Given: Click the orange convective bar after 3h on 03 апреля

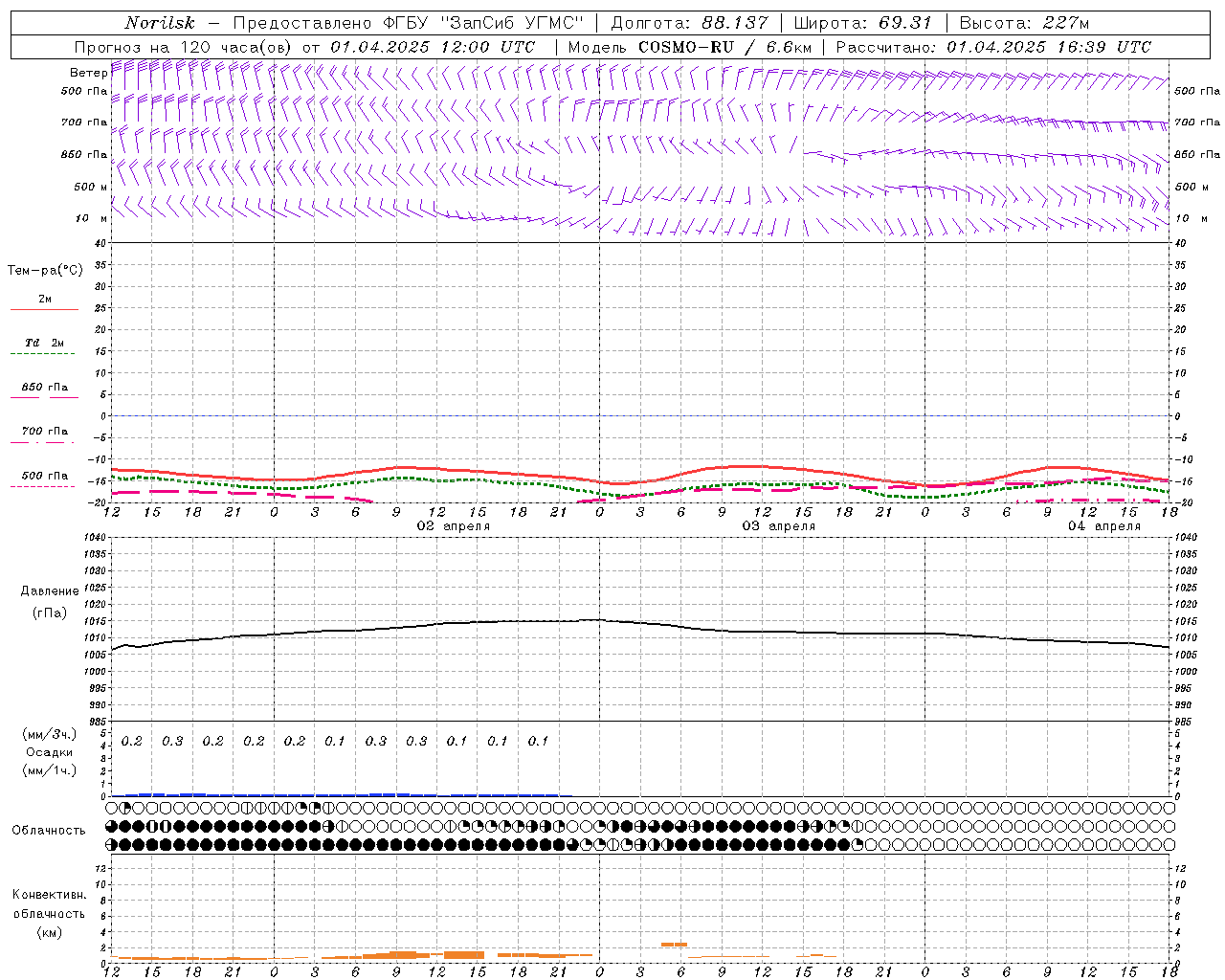Looking at the screenshot, I should (x=674, y=945).
